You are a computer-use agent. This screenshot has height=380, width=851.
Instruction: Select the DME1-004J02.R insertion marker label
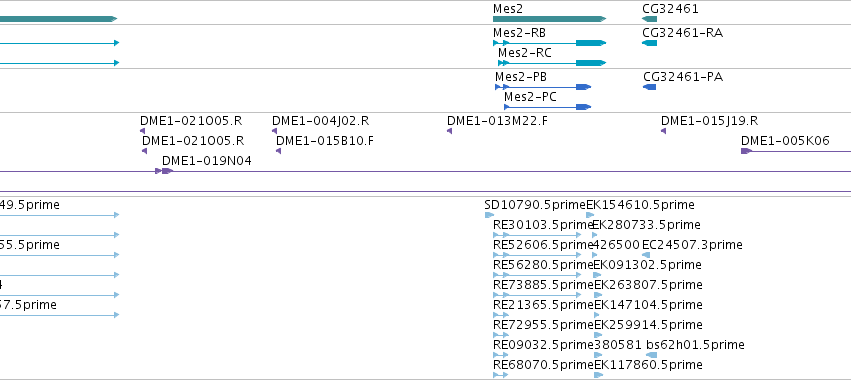click(x=320, y=121)
